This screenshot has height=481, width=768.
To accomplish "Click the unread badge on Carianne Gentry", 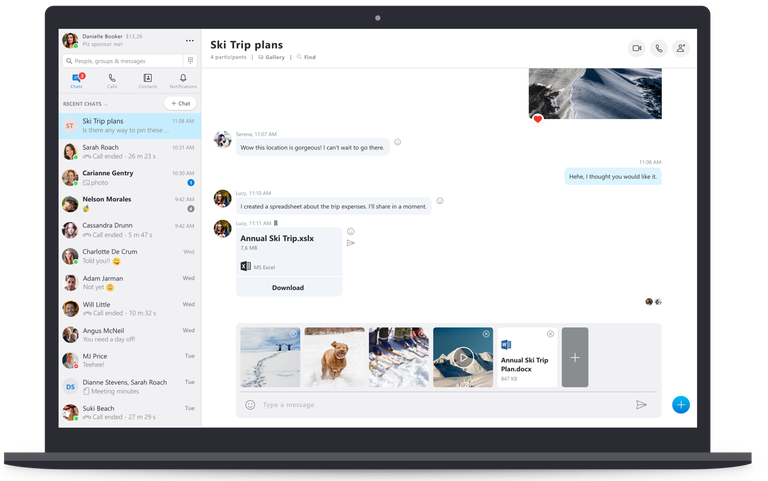I will click(191, 183).
